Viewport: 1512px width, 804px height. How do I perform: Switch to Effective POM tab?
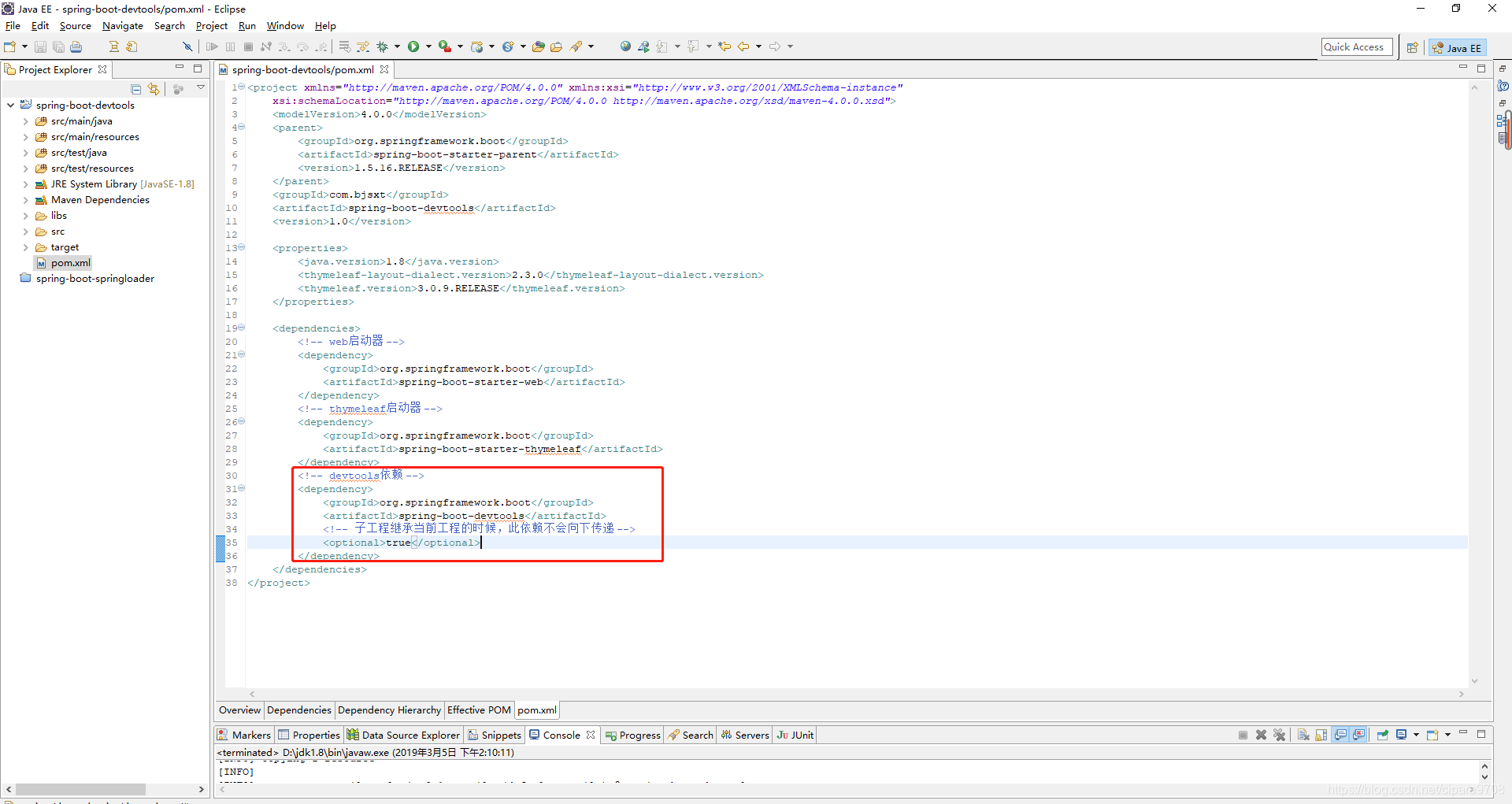coord(479,710)
